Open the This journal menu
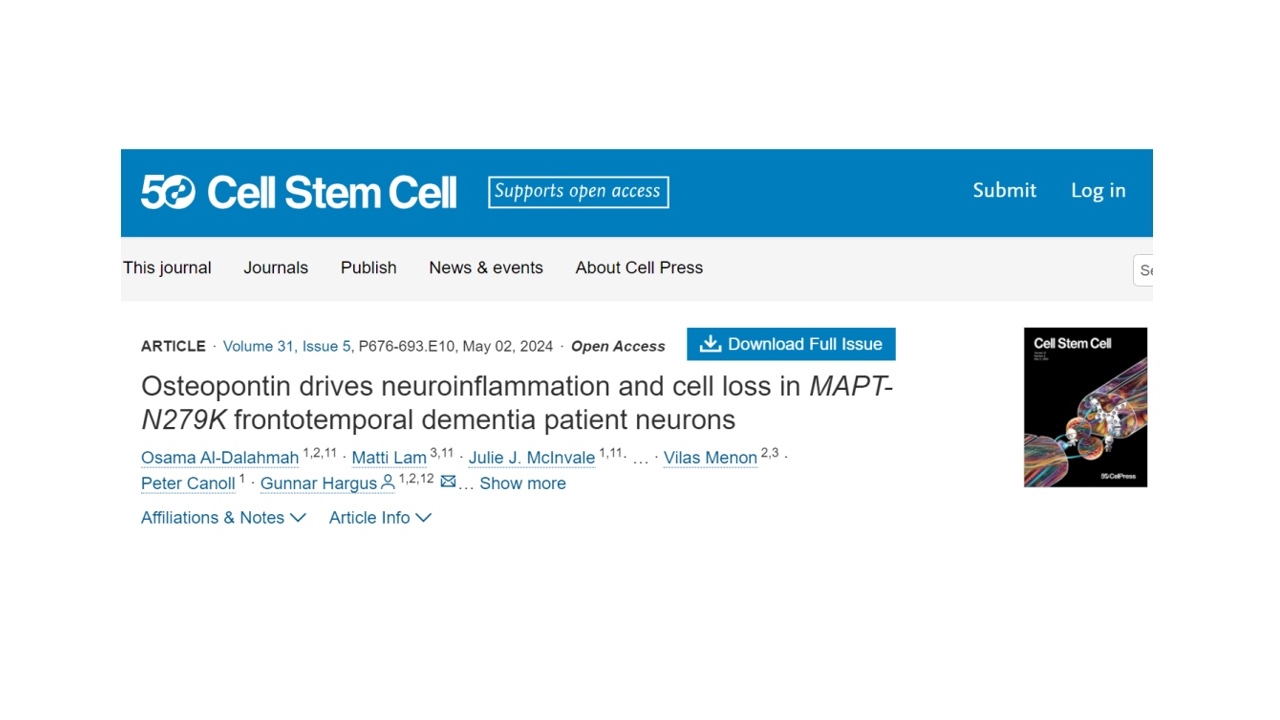 167,268
